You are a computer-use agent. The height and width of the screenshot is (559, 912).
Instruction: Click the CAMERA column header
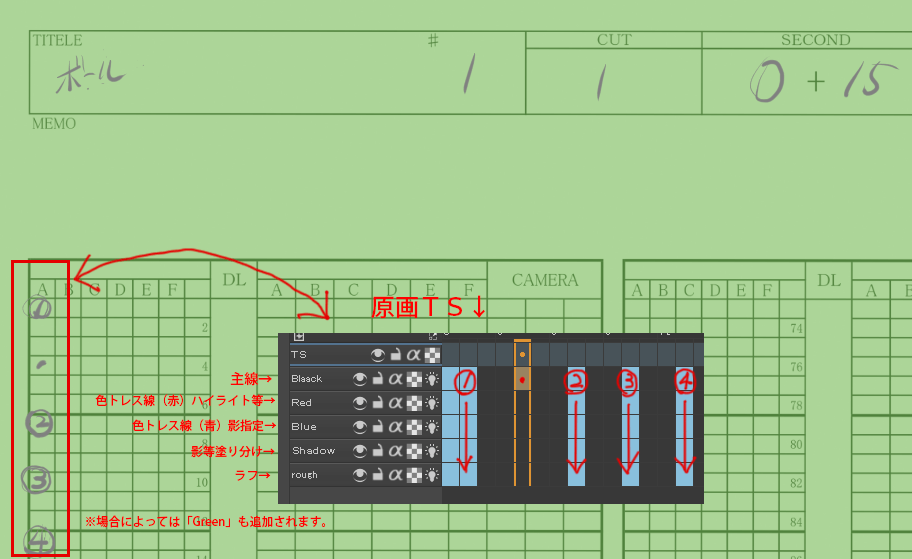(x=545, y=280)
